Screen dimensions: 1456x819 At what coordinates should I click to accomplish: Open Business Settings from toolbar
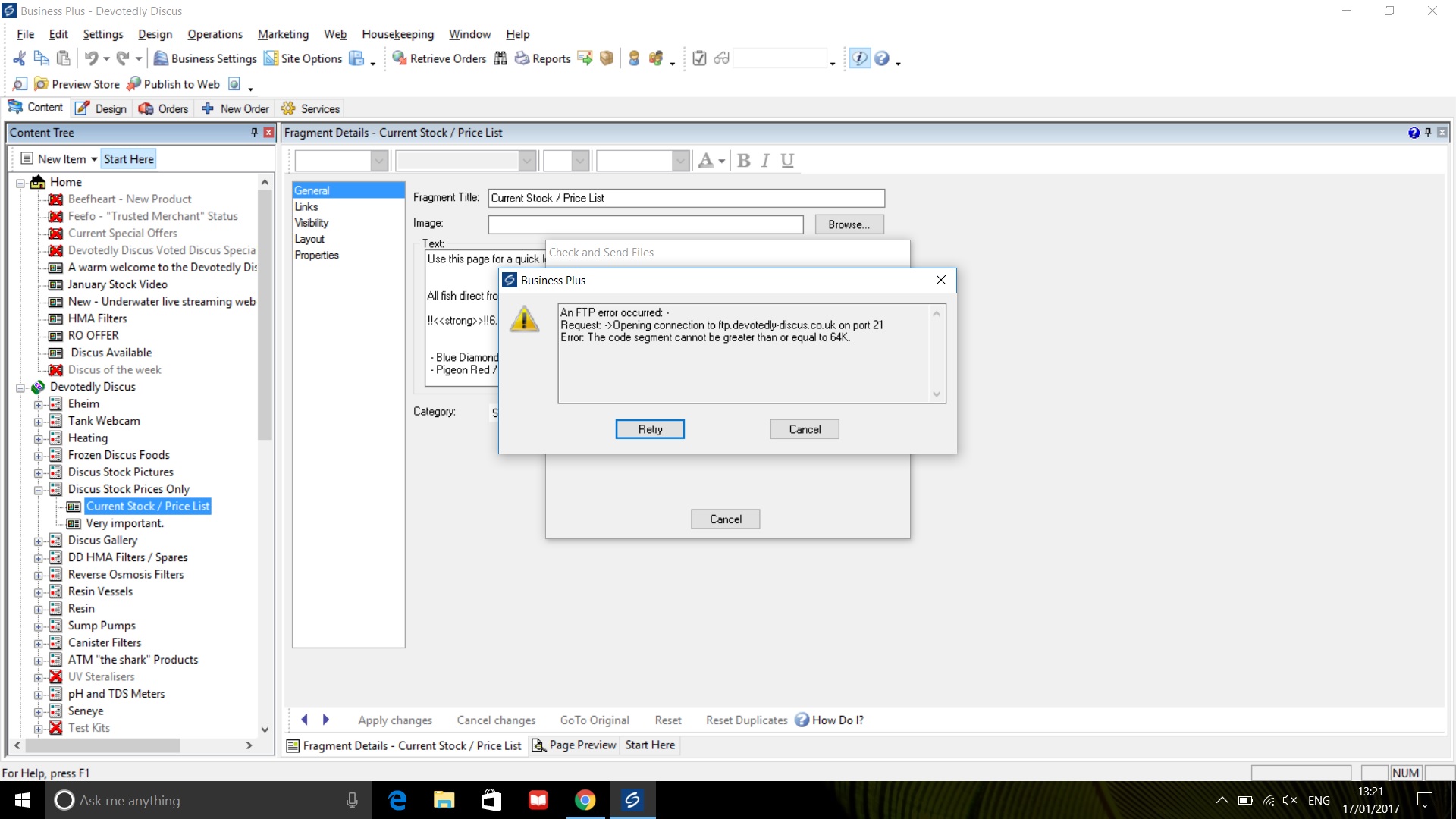pos(206,58)
